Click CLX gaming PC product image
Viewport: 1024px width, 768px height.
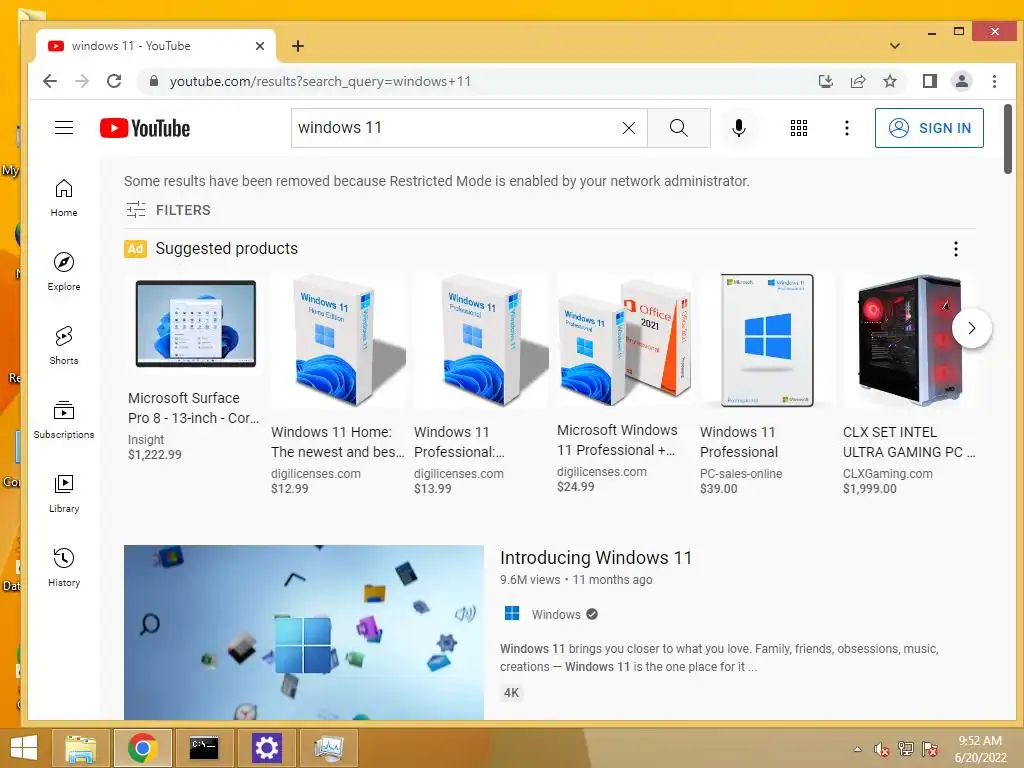point(909,340)
